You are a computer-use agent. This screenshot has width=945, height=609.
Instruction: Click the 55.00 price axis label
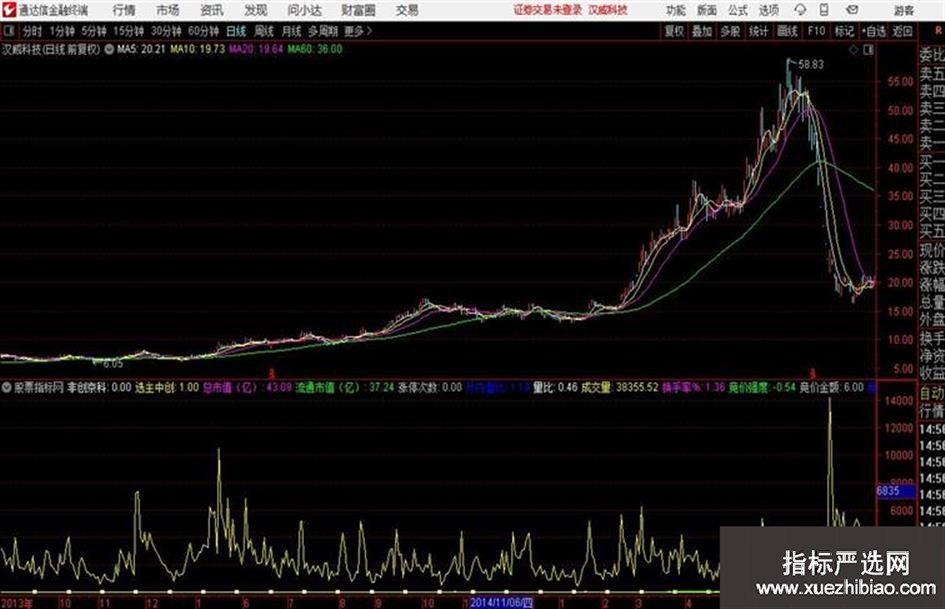900,81
